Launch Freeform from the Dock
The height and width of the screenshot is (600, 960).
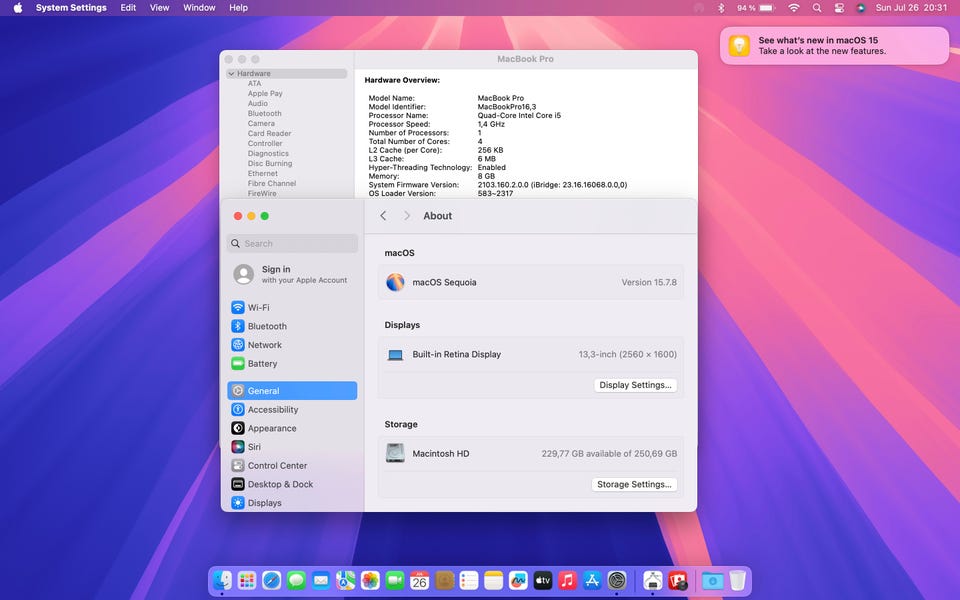(x=518, y=580)
